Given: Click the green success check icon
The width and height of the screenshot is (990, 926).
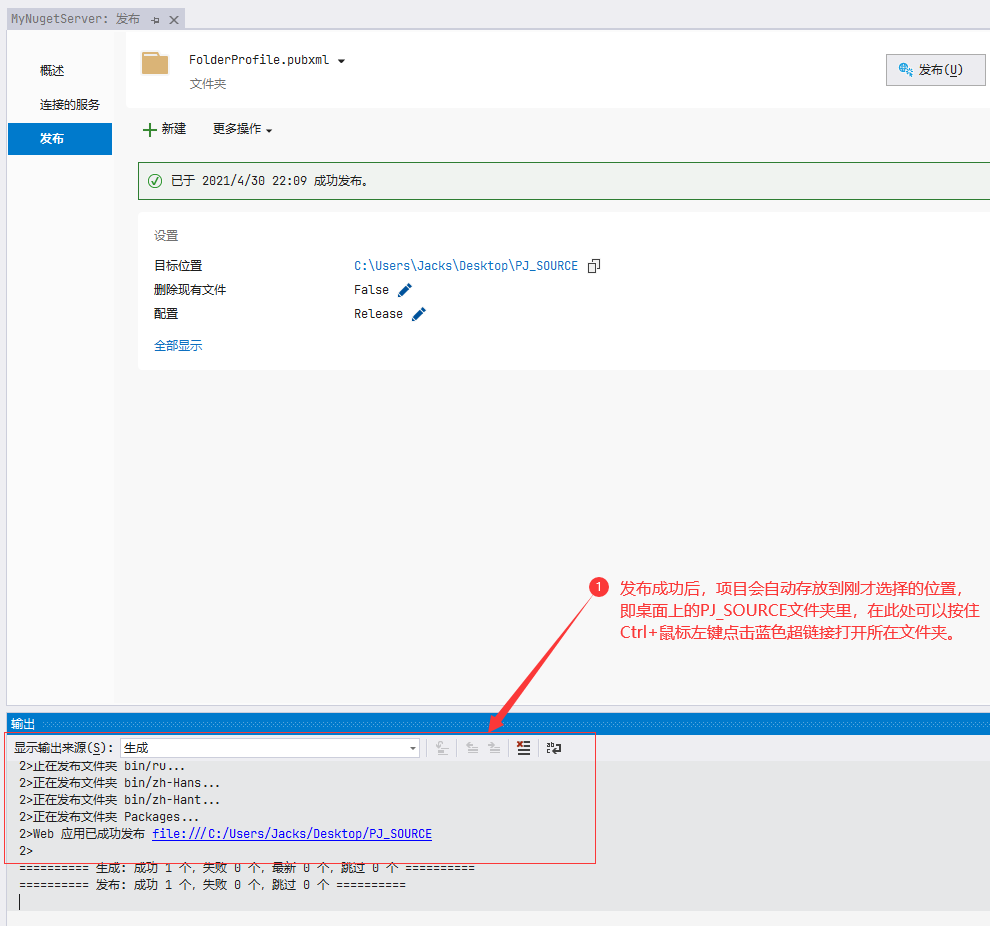Looking at the screenshot, I should (x=155, y=181).
